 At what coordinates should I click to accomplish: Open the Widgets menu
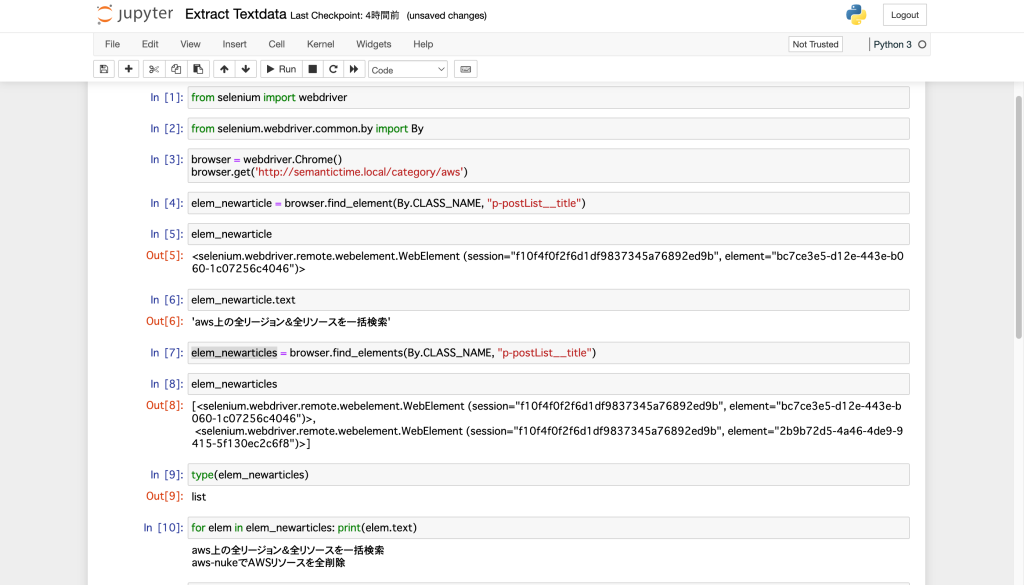(x=373, y=44)
